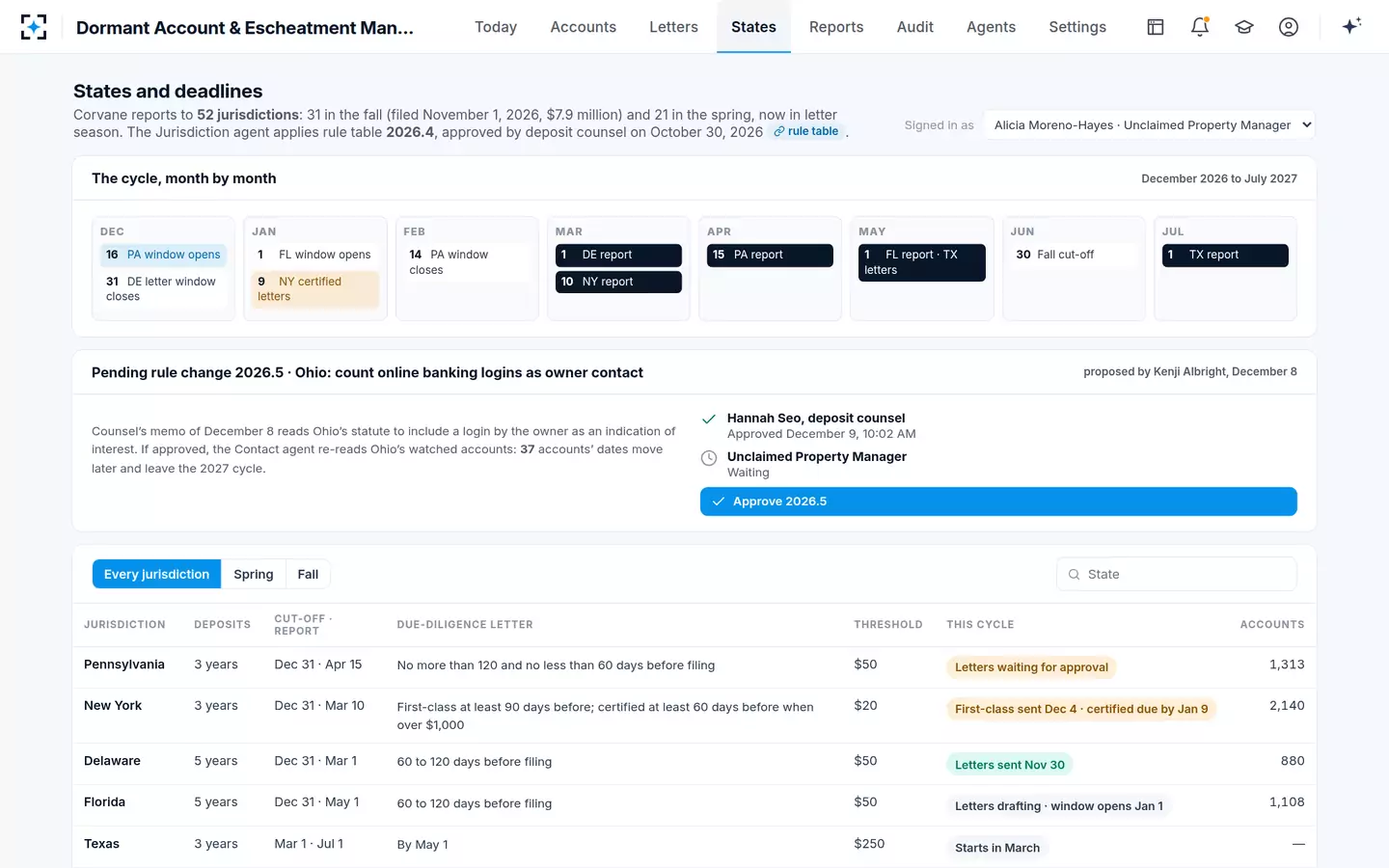1389x868 pixels.
Task: Click the Apr 15 PA report event
Action: 770,255
